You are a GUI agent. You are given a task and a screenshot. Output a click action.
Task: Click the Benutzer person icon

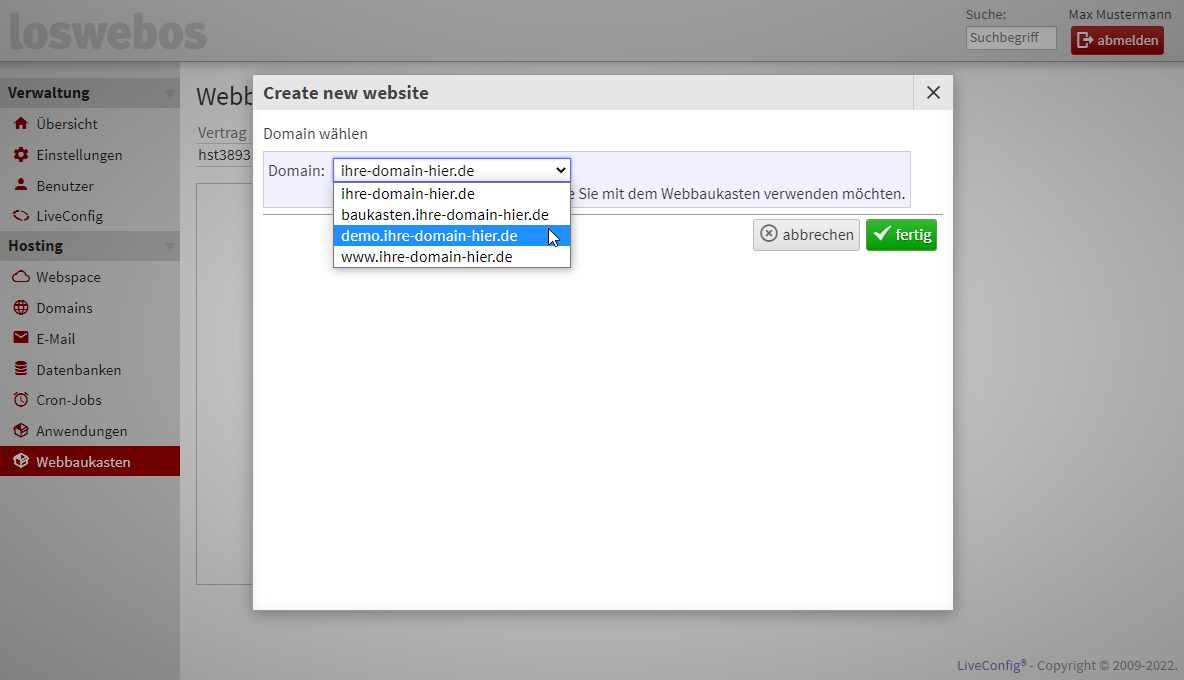click(20, 186)
